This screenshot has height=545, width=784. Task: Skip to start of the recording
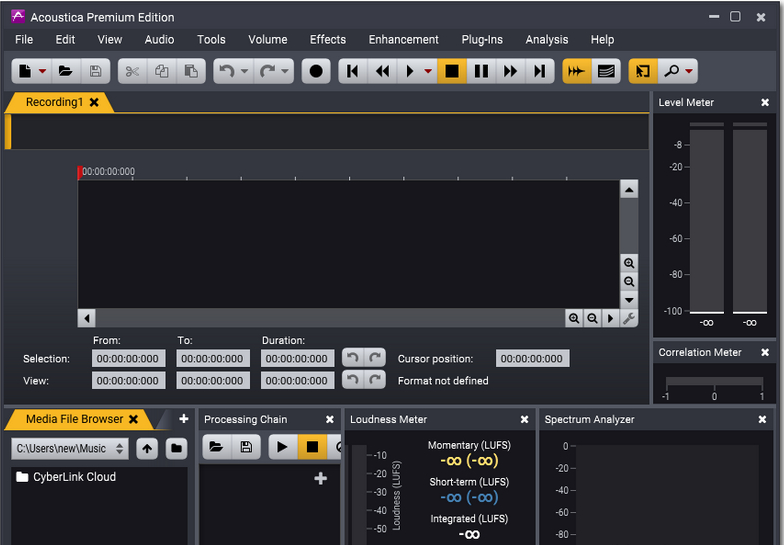[352, 72]
